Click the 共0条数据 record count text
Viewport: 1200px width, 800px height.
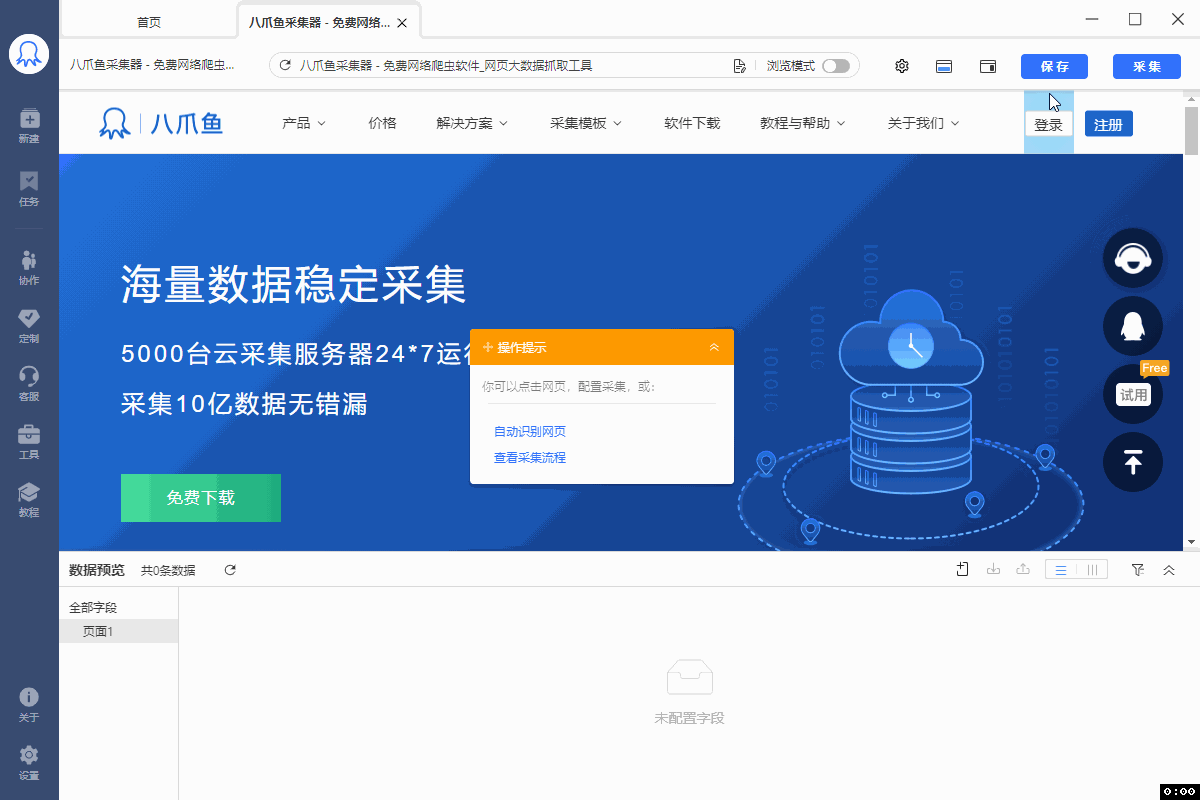[x=168, y=570]
